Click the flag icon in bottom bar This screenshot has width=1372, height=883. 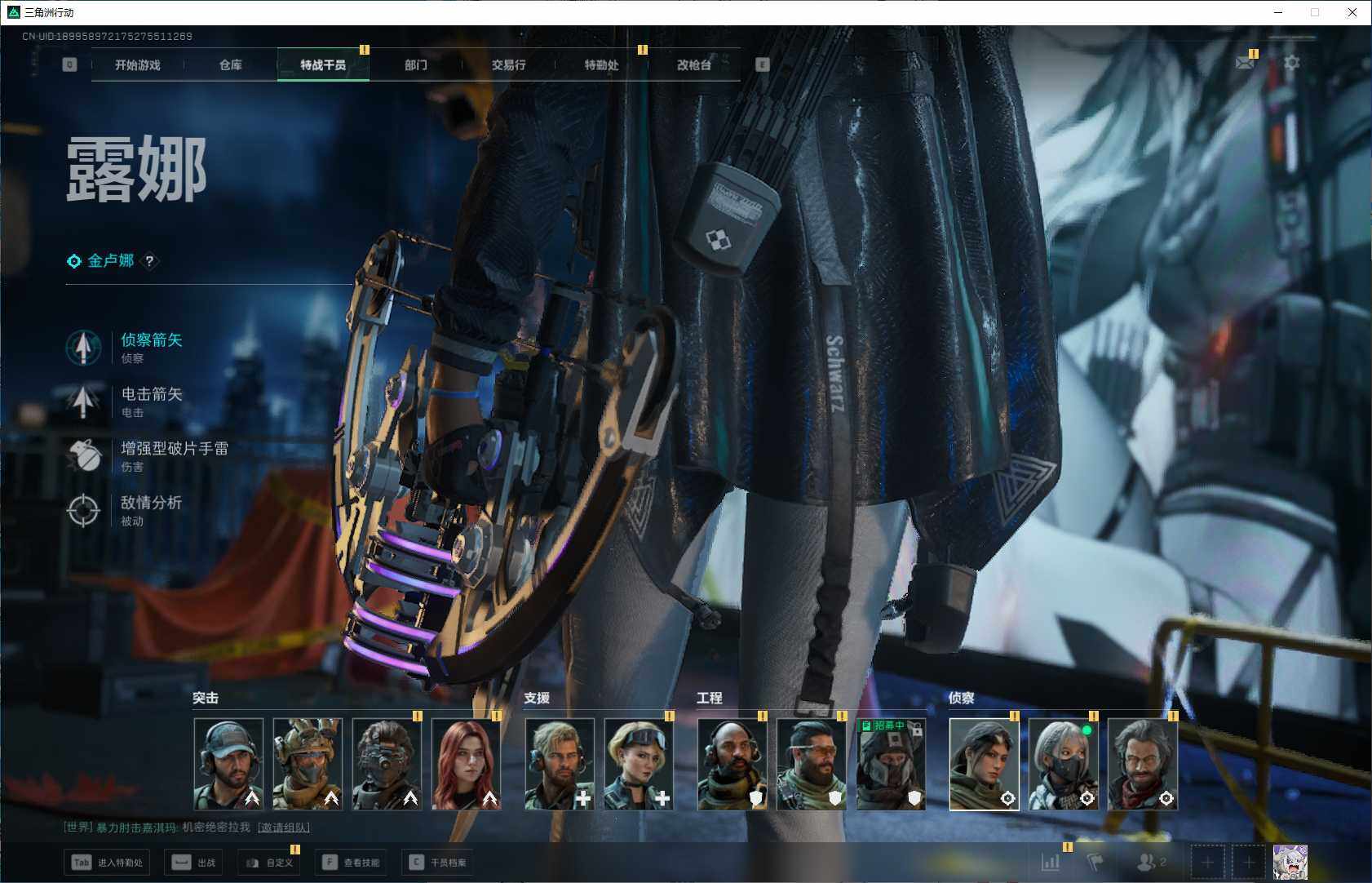(1095, 862)
